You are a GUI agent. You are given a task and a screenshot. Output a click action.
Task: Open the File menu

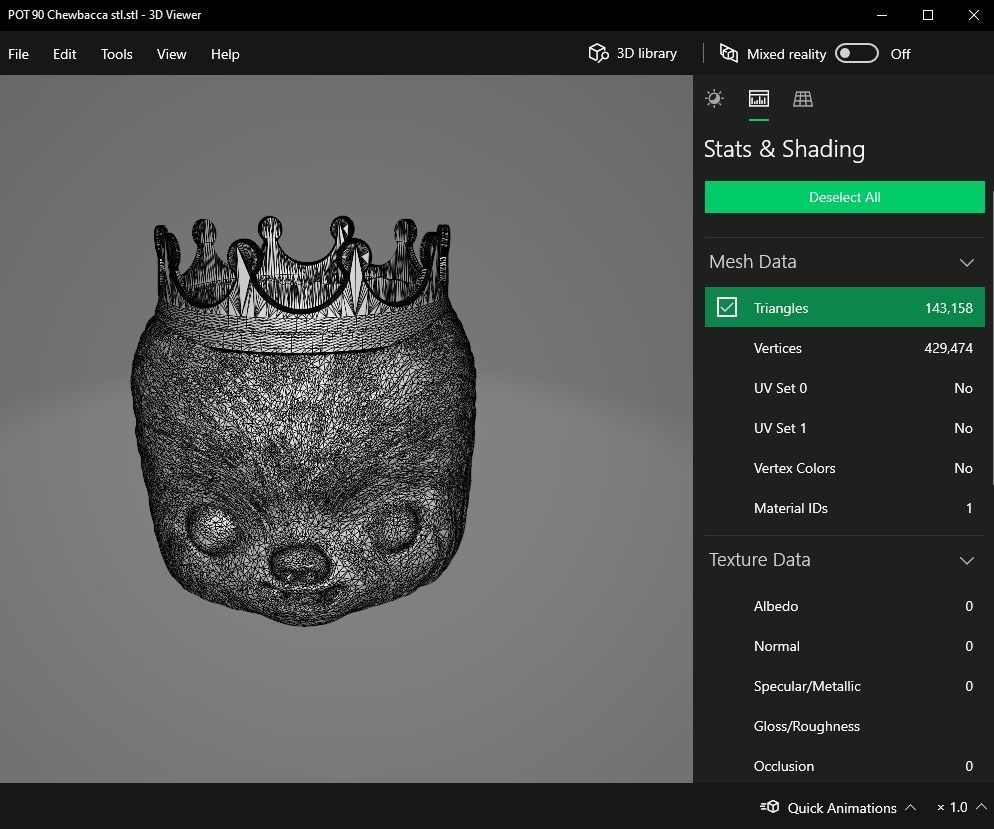(18, 54)
